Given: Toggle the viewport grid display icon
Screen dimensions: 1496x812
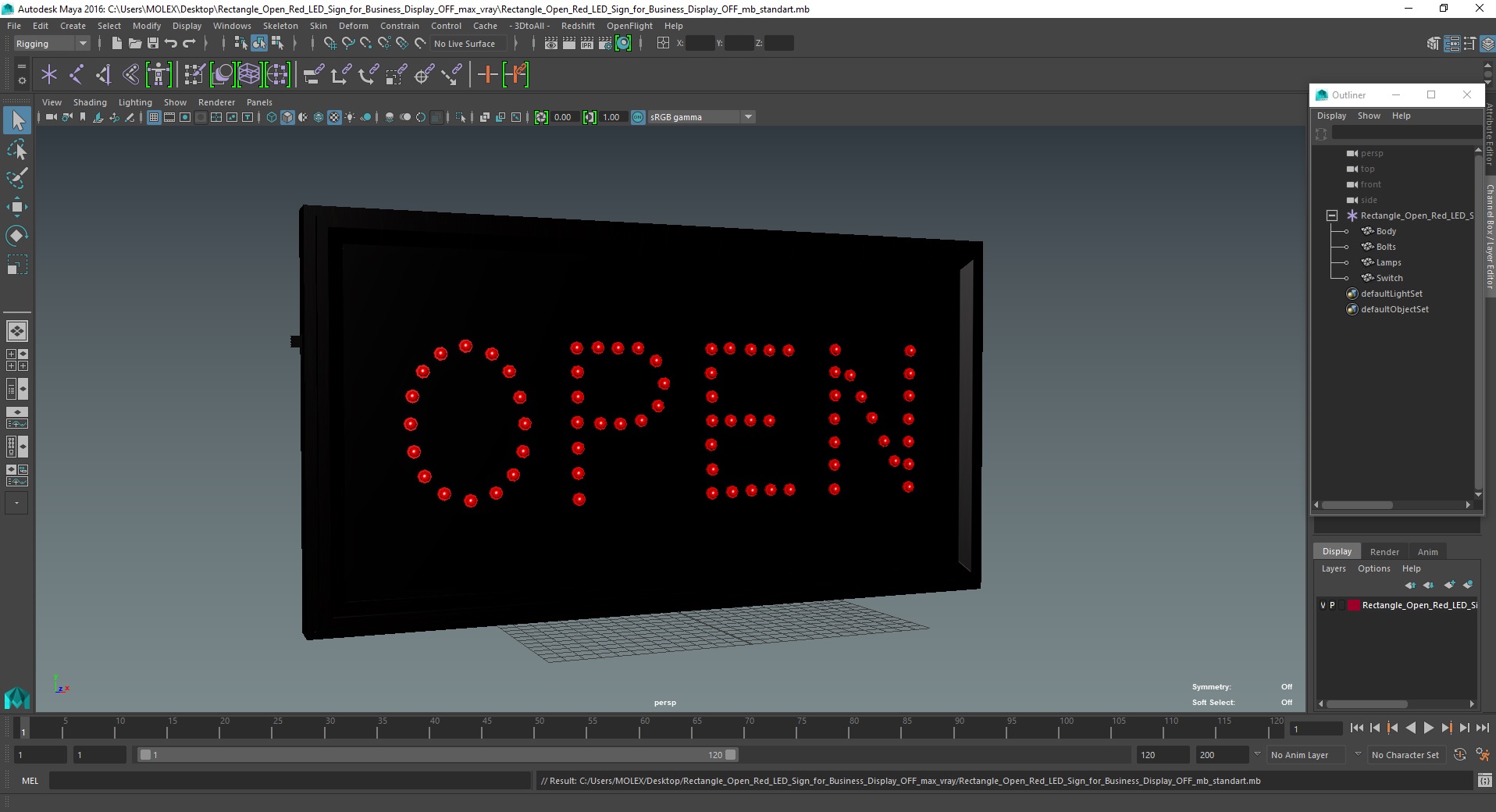Looking at the screenshot, I should pos(154,117).
